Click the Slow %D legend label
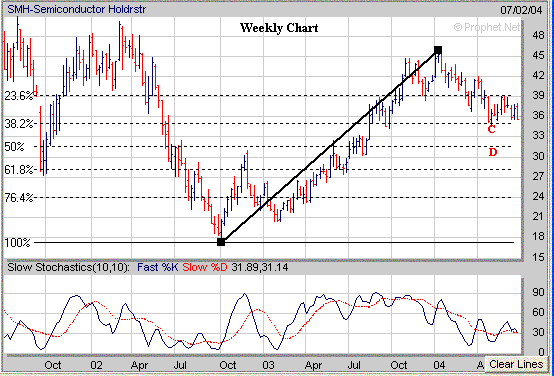This screenshot has height=376, width=554. pos(205,268)
